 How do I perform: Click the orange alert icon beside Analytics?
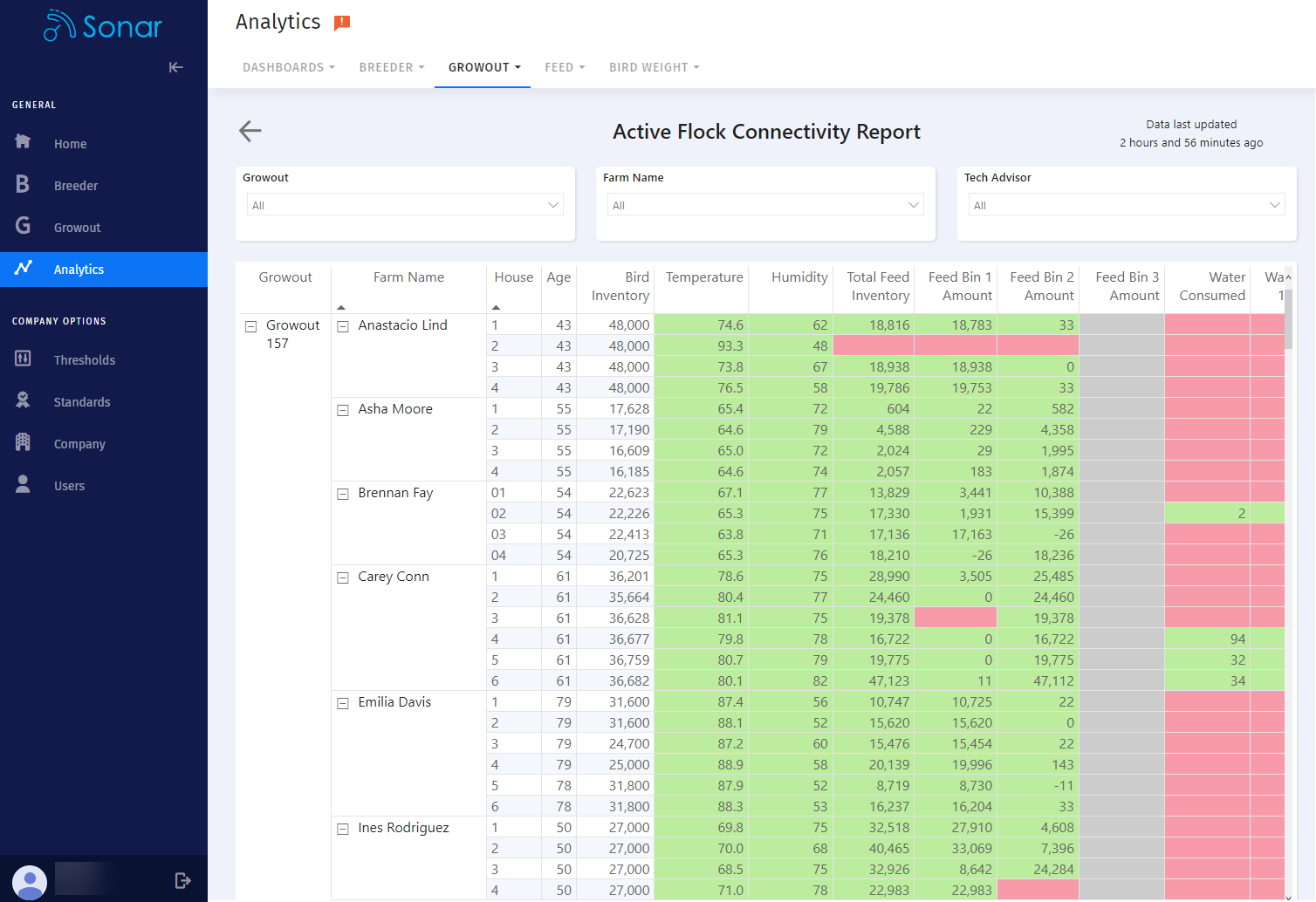click(x=342, y=23)
